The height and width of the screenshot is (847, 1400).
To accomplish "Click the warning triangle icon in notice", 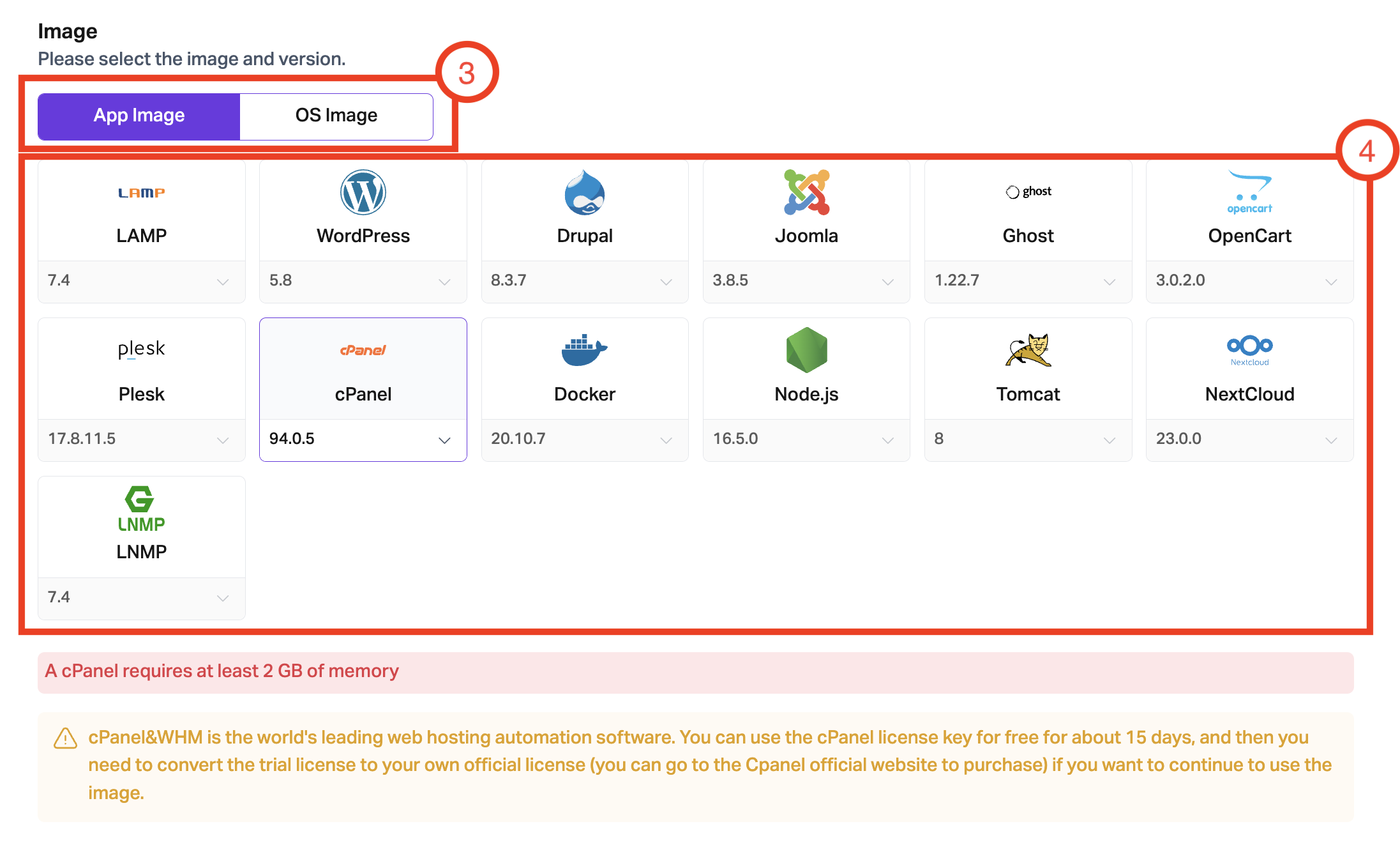I will click(65, 738).
